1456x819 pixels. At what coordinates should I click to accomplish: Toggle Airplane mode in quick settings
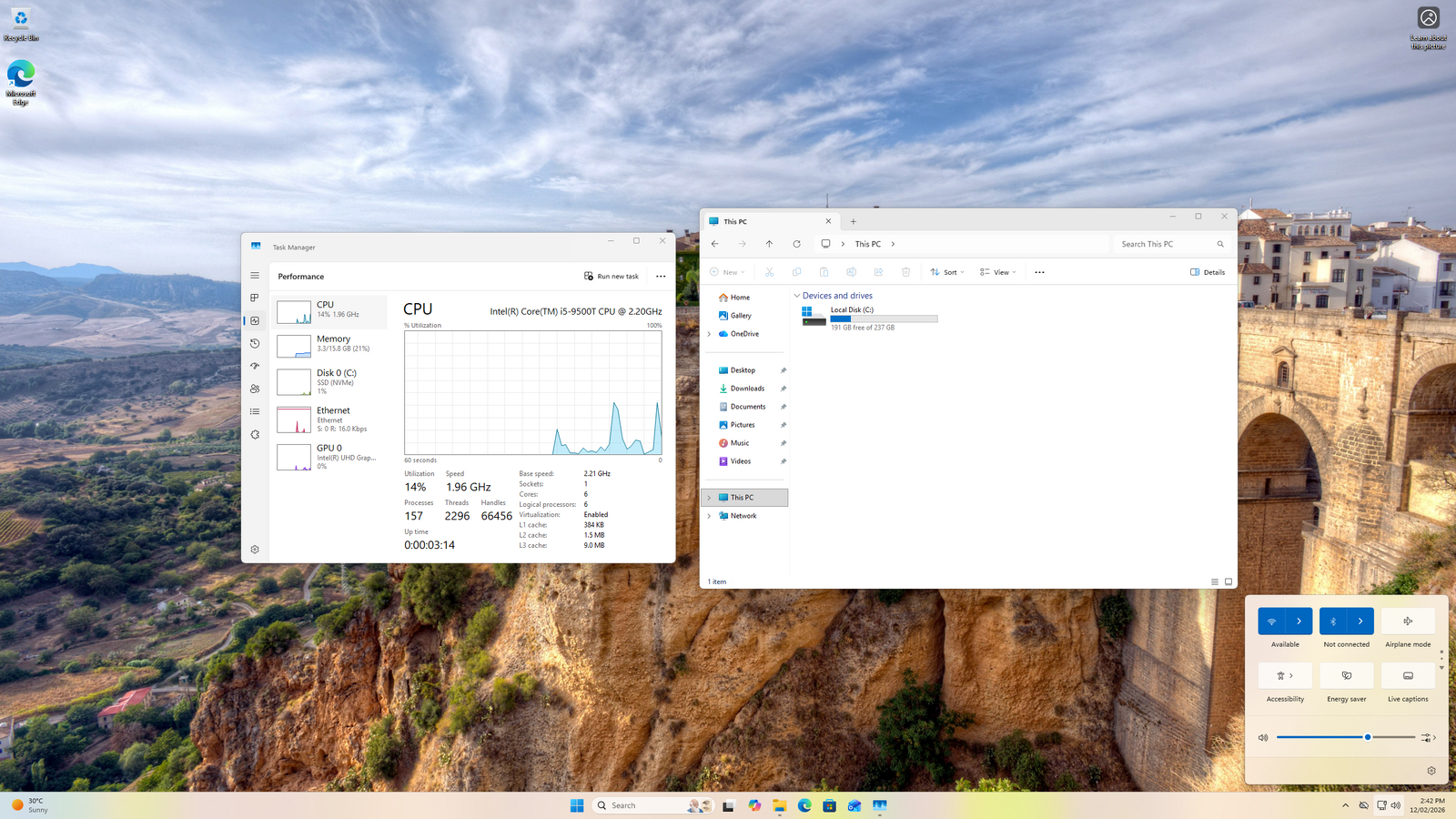click(1408, 622)
